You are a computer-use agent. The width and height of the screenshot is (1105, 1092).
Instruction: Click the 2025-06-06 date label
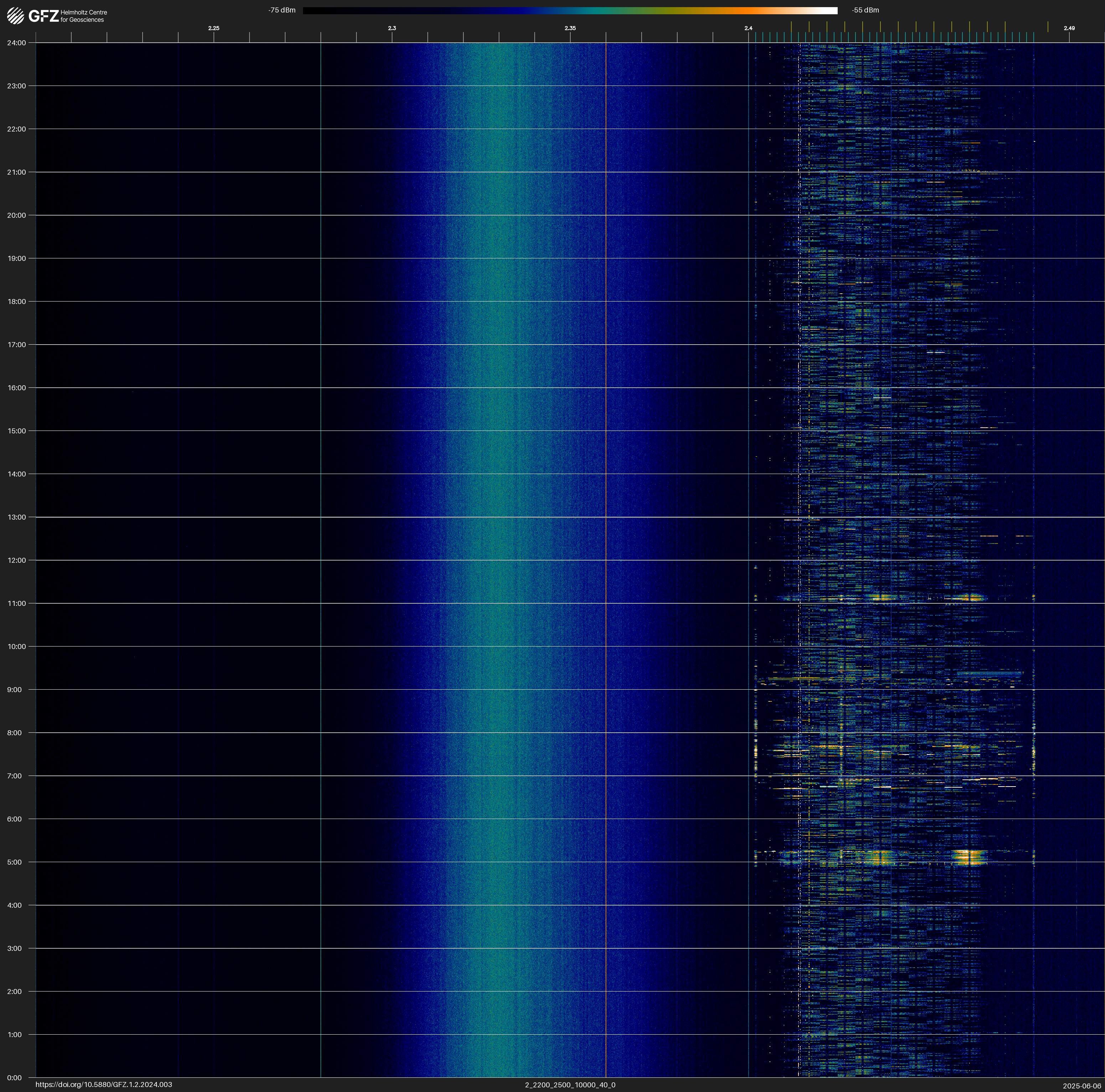click(x=1081, y=1086)
